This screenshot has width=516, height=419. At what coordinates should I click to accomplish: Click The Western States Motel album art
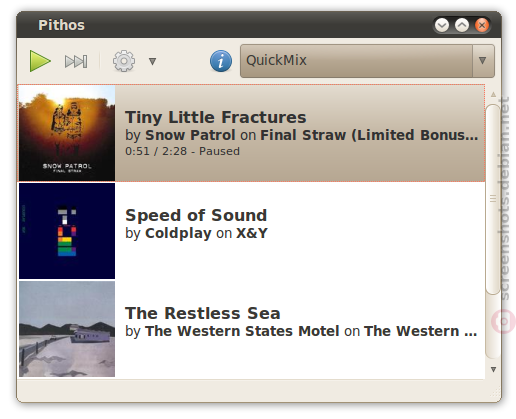click(x=67, y=329)
